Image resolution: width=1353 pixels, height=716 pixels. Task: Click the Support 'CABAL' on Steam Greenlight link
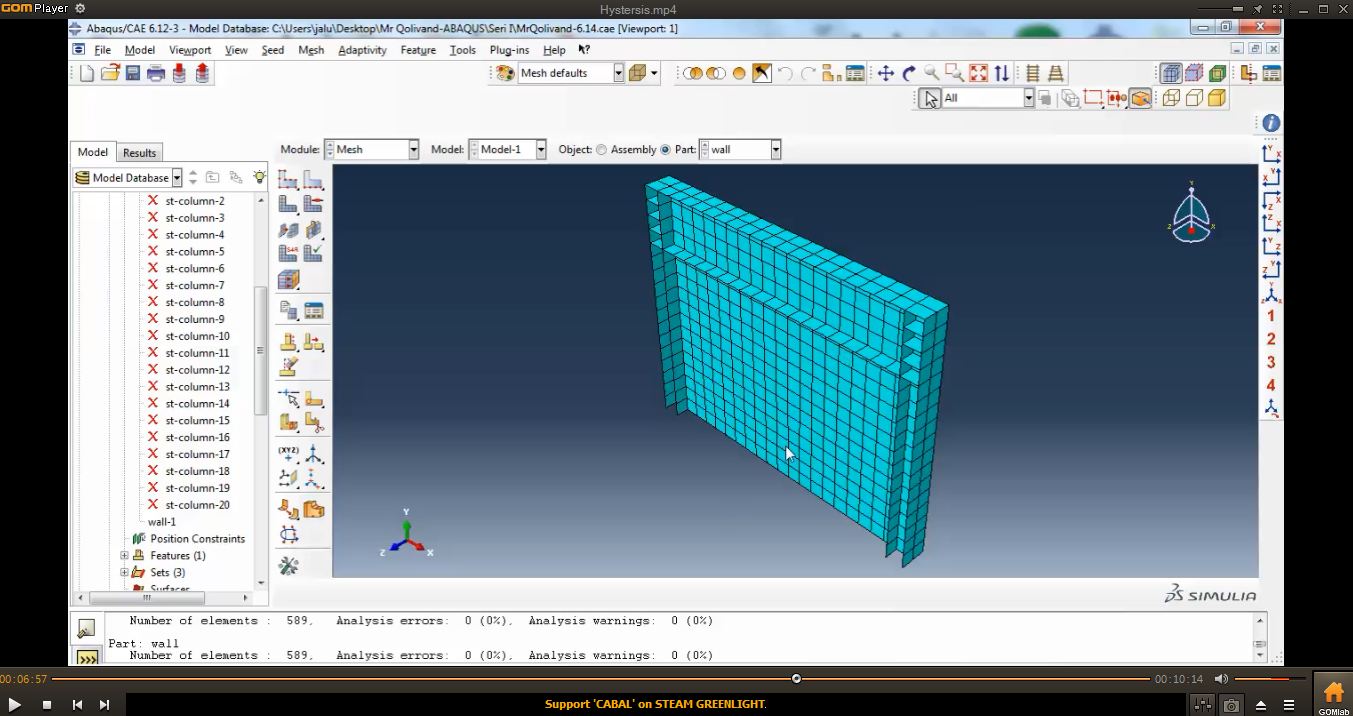click(656, 705)
